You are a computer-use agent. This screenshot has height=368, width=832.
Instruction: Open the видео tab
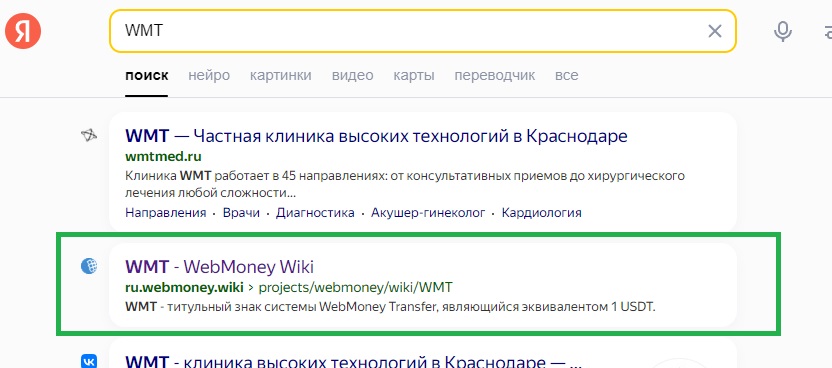[x=352, y=75]
